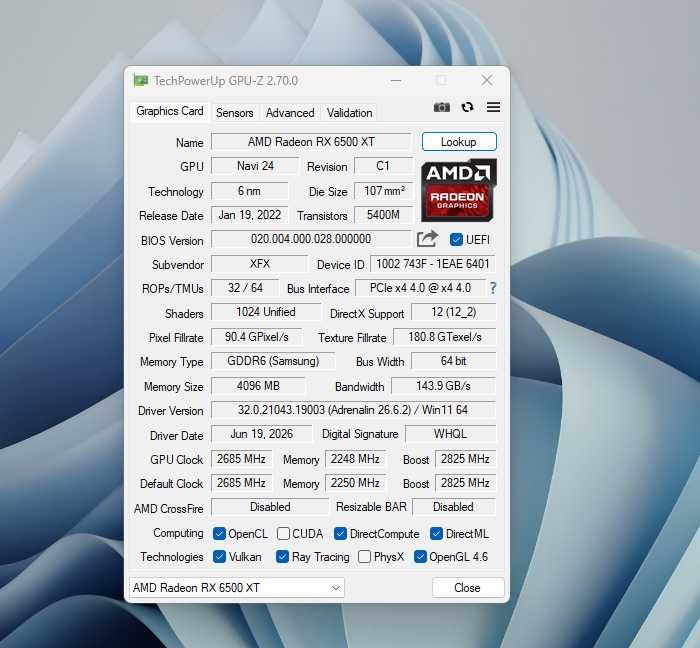Click the Technology value 6 nm

click(250, 191)
